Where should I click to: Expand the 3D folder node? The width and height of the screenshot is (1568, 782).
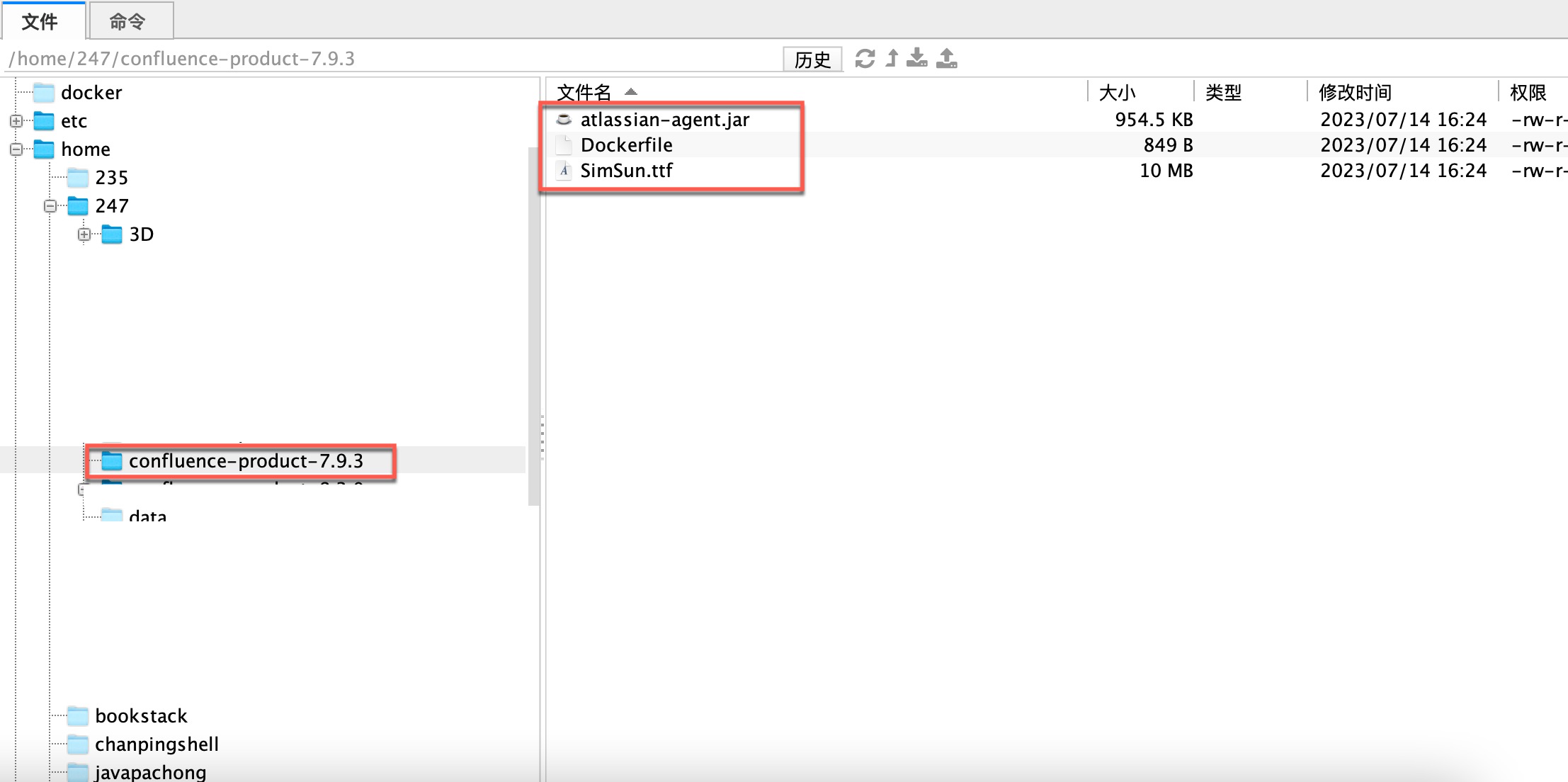tap(84, 234)
